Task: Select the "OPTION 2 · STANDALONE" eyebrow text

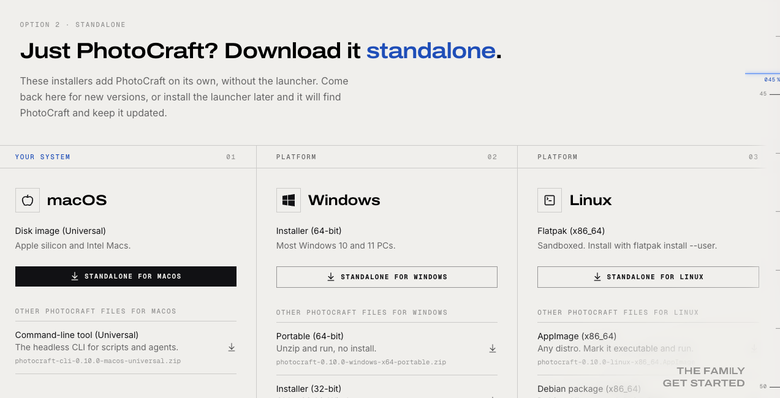Action: coord(73,24)
